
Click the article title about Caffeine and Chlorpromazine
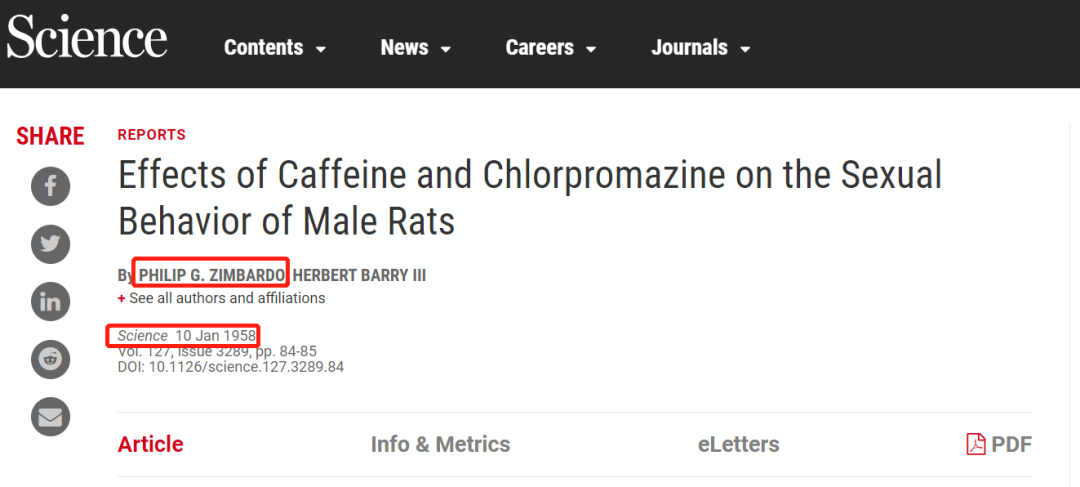point(530,197)
